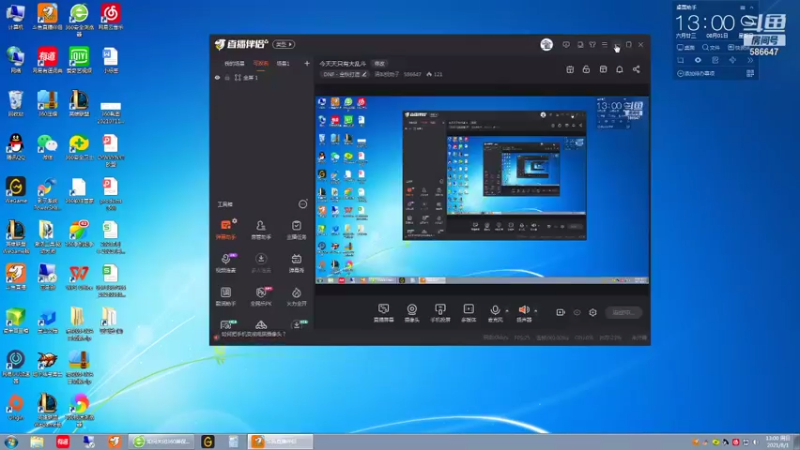
Task: Expand speaker options arrow
Action: (x=536, y=310)
